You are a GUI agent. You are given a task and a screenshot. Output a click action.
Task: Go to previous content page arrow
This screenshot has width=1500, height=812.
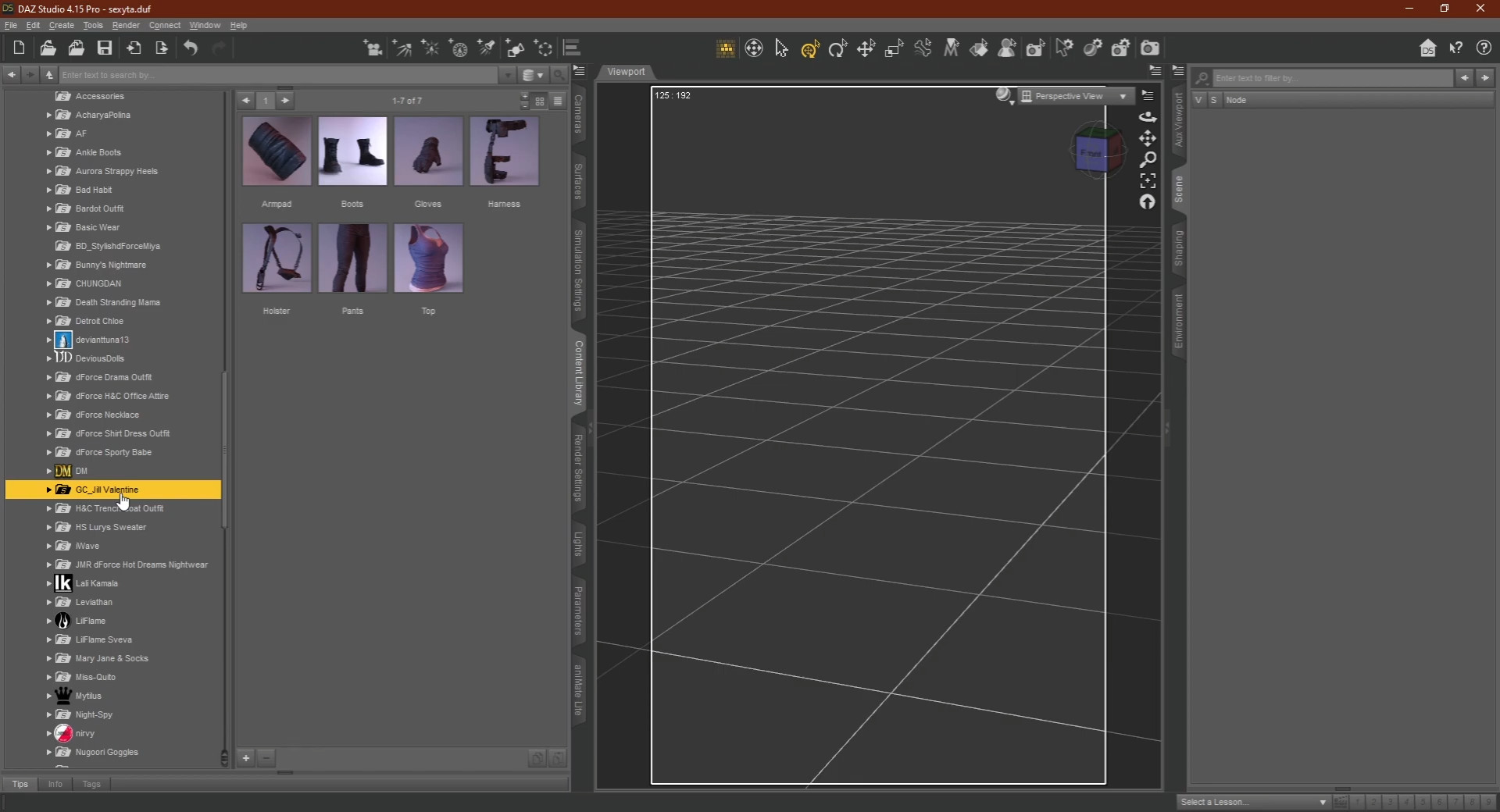click(x=246, y=101)
